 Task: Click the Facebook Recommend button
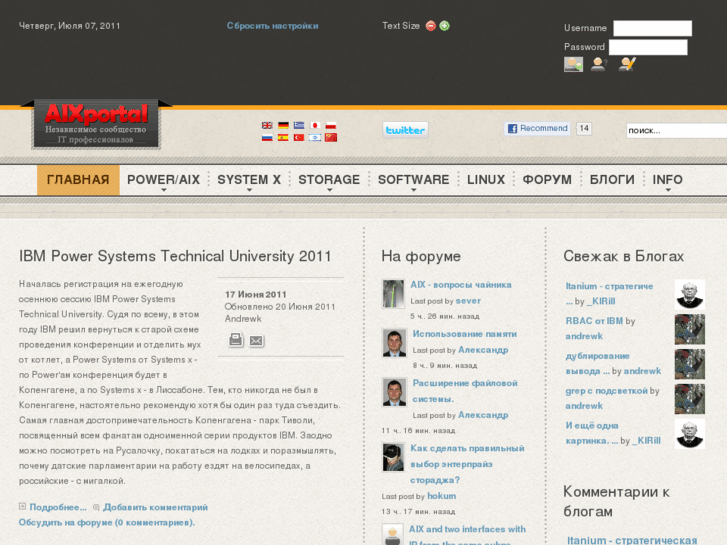[537, 128]
